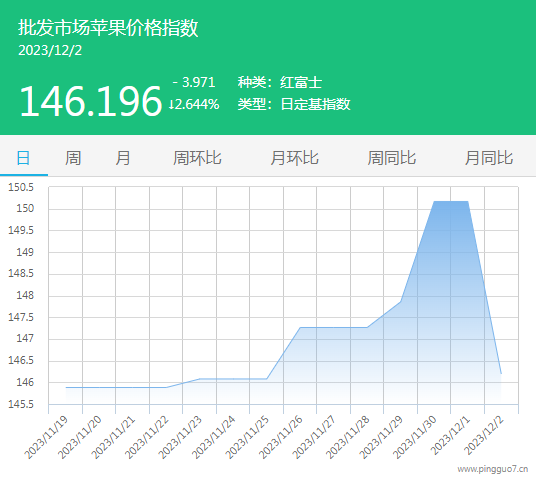Viewport: 536px width, 481px height.
Task: Switch to the 周 weekly tab
Action: tap(73, 158)
